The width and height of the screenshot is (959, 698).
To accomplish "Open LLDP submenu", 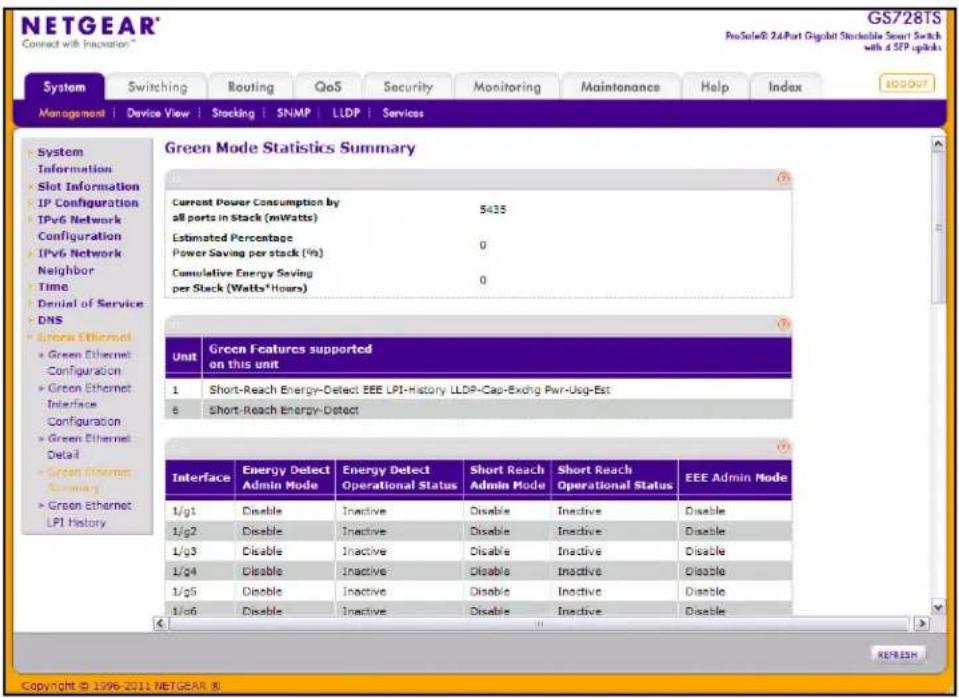I will point(346,113).
